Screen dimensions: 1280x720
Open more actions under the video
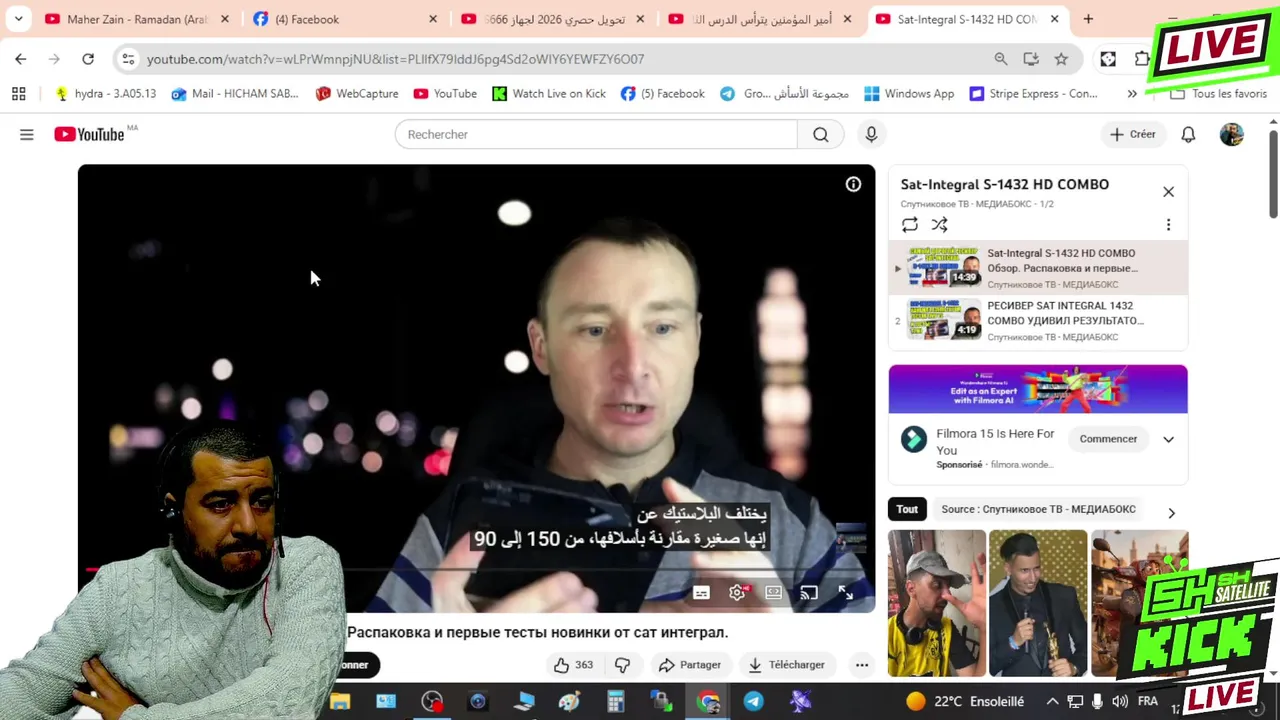pyautogui.click(x=861, y=665)
